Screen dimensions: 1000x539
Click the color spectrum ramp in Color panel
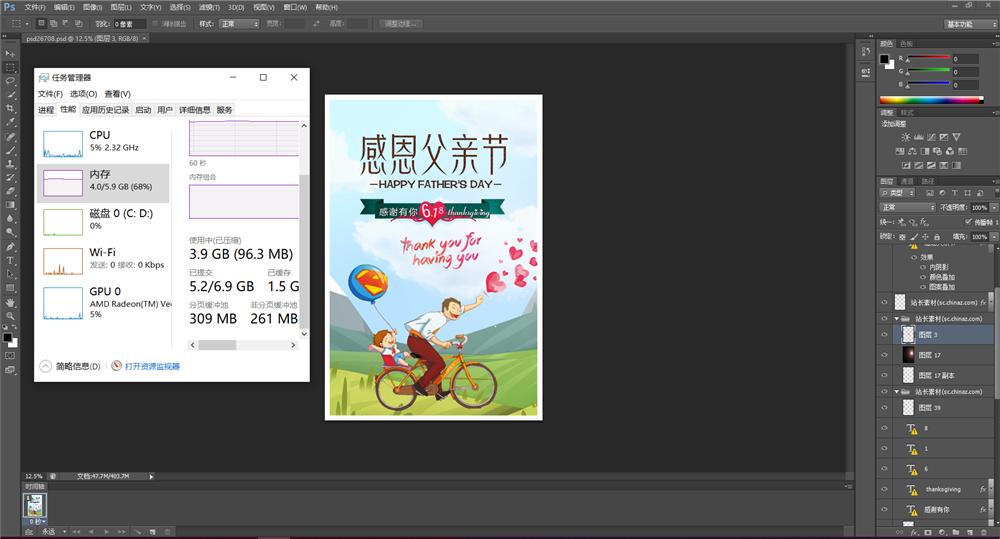pyautogui.click(x=931, y=100)
